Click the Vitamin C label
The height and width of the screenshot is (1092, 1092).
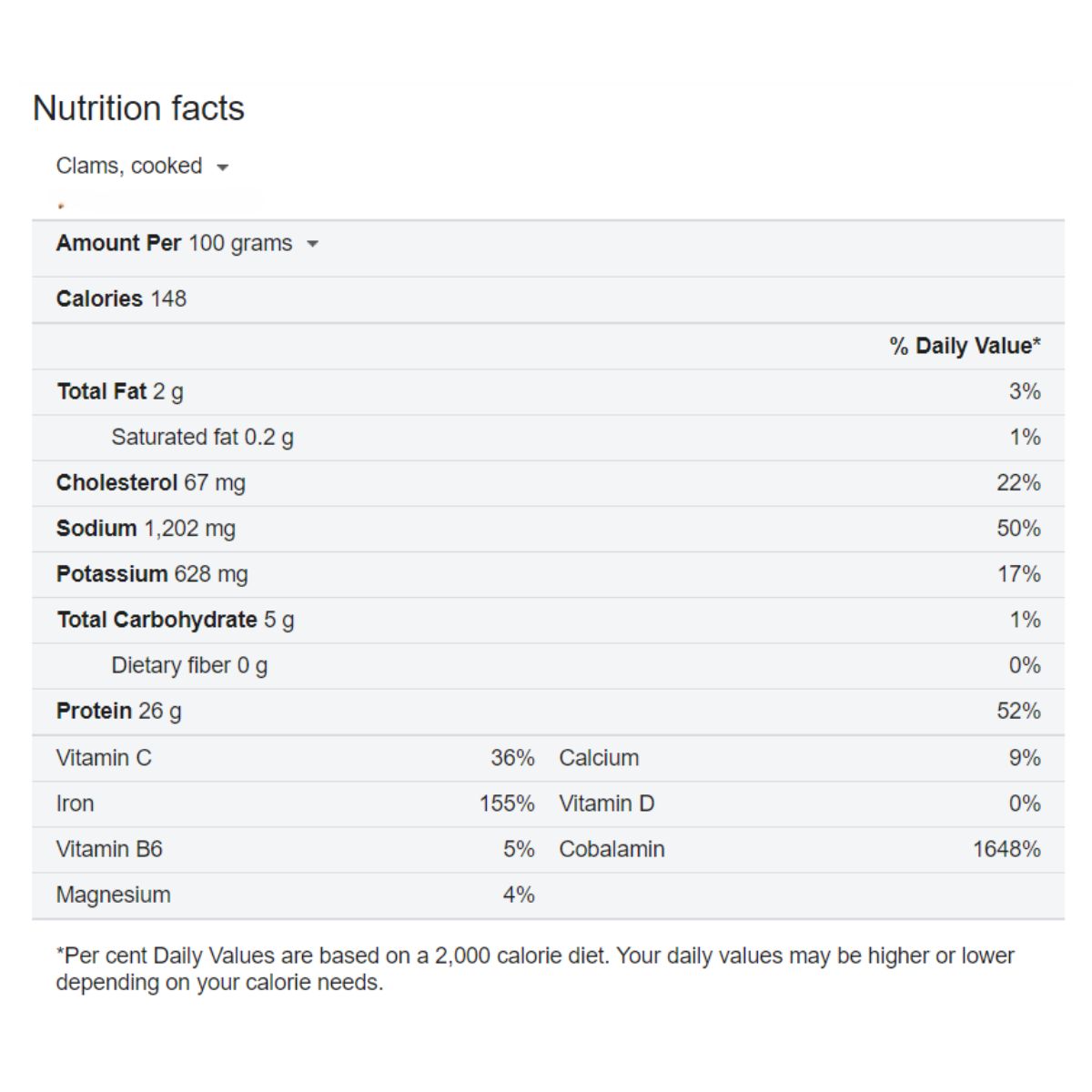coord(104,758)
